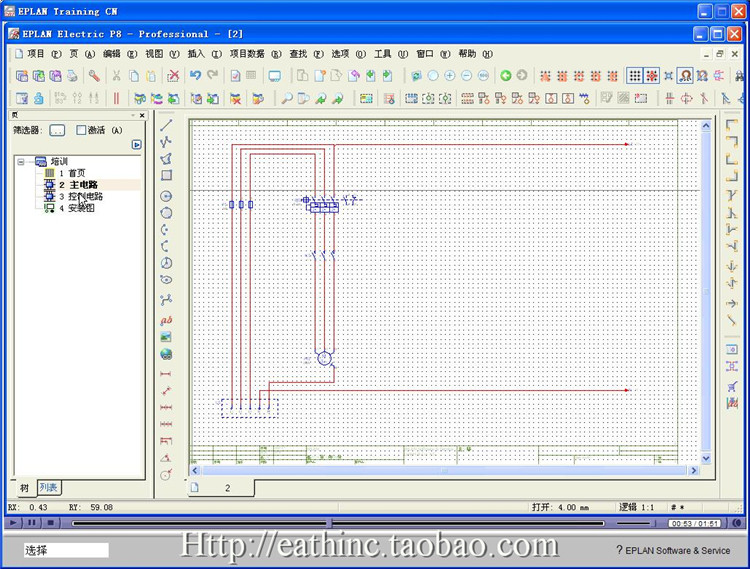Image resolution: width=750 pixels, height=569 pixels.
Task: Select the upper-left corner connection symbol
Action: 731,125
